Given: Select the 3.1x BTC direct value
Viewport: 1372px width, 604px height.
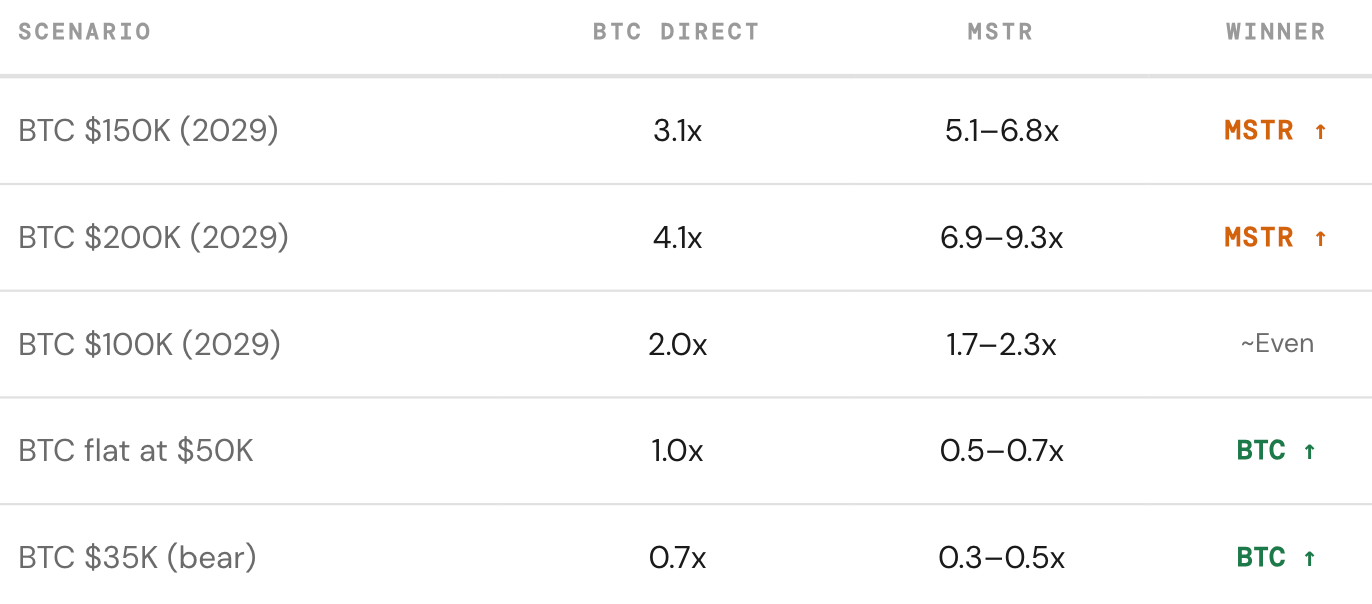Looking at the screenshot, I should [678, 131].
